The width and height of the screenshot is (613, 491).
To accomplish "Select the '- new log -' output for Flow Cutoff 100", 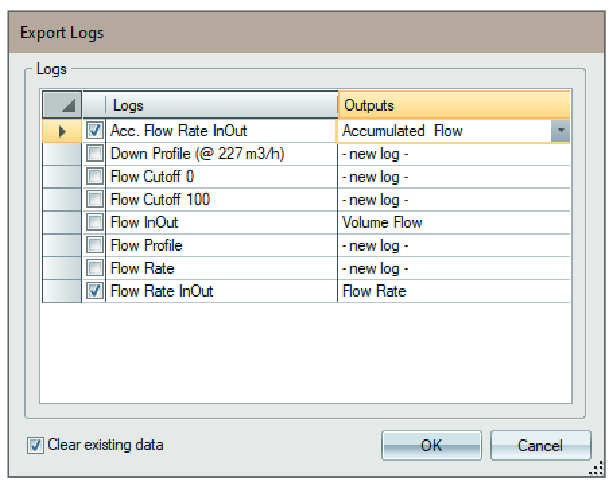I will (453, 200).
